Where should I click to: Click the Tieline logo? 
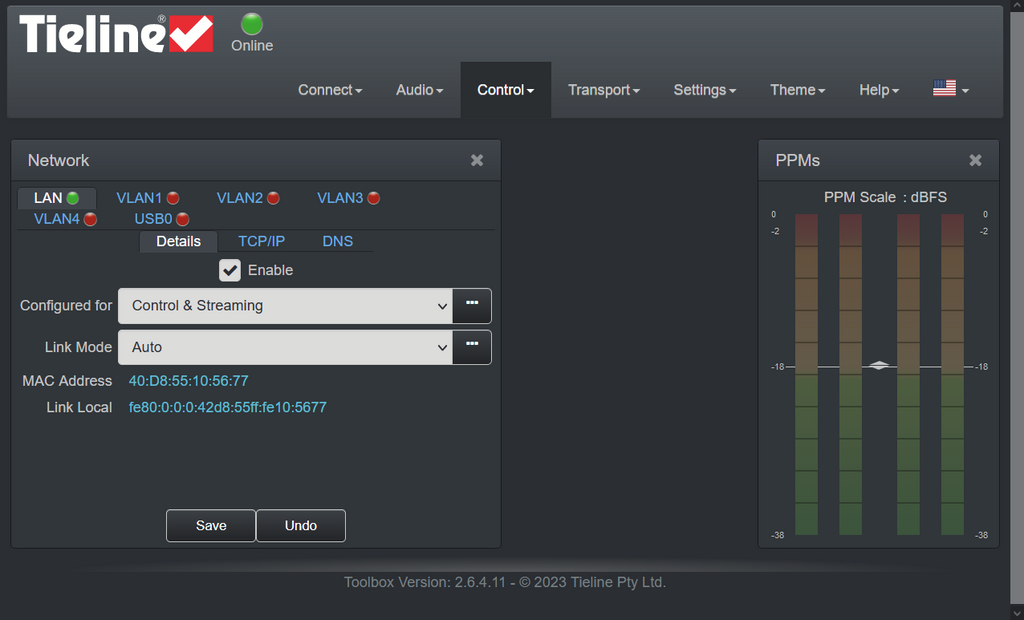pyautogui.click(x=116, y=34)
